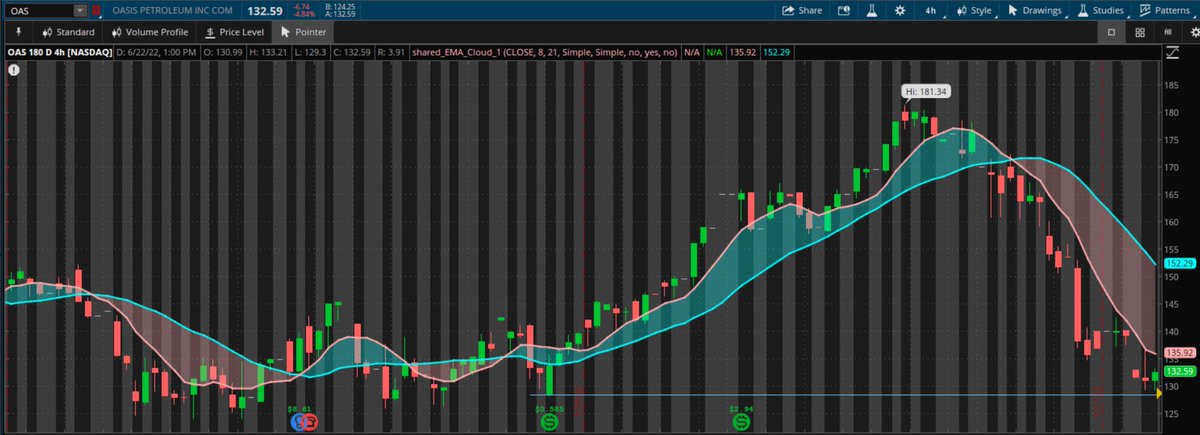Open the flask icon next to Share
The width and height of the screenshot is (1200, 435).
tap(872, 10)
